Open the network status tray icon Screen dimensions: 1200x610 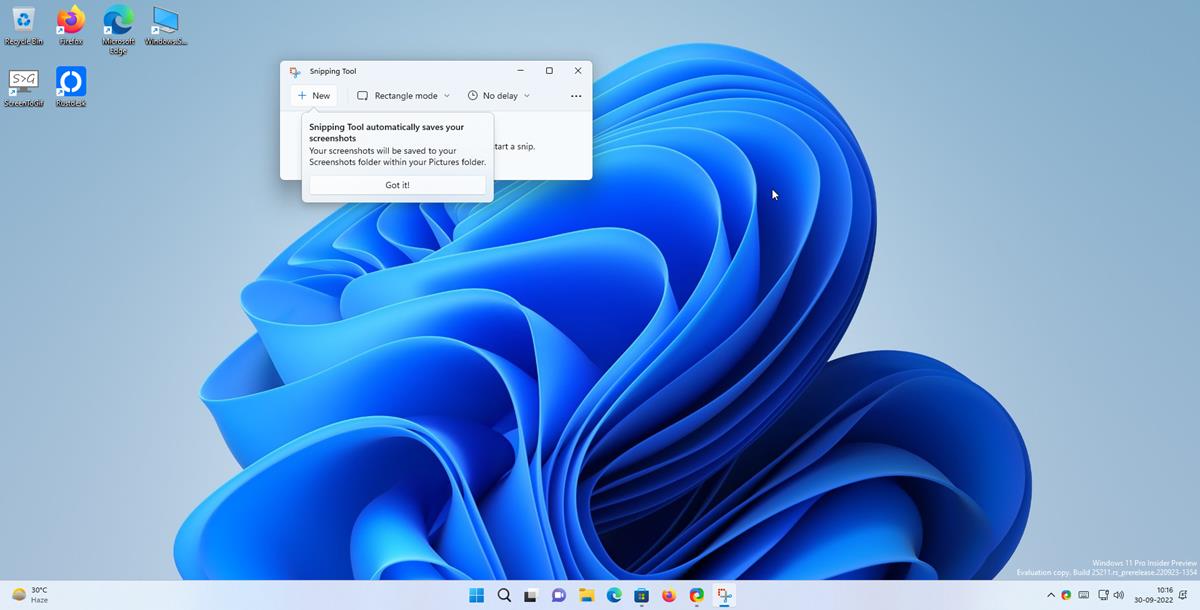1103,595
